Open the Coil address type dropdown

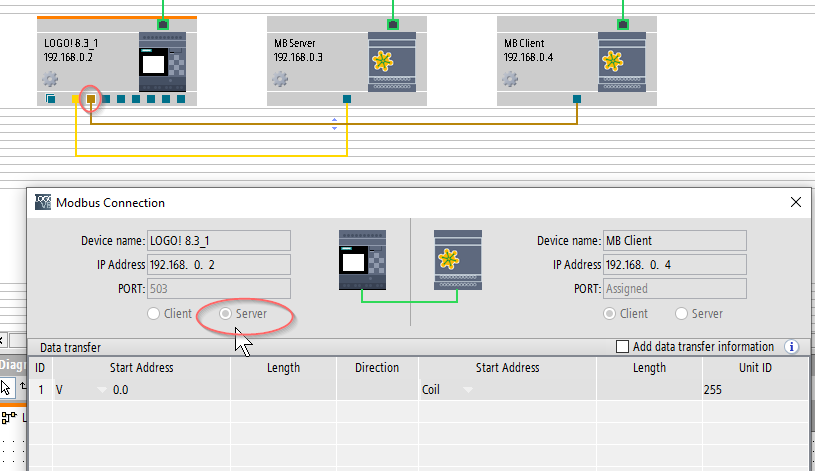468,390
